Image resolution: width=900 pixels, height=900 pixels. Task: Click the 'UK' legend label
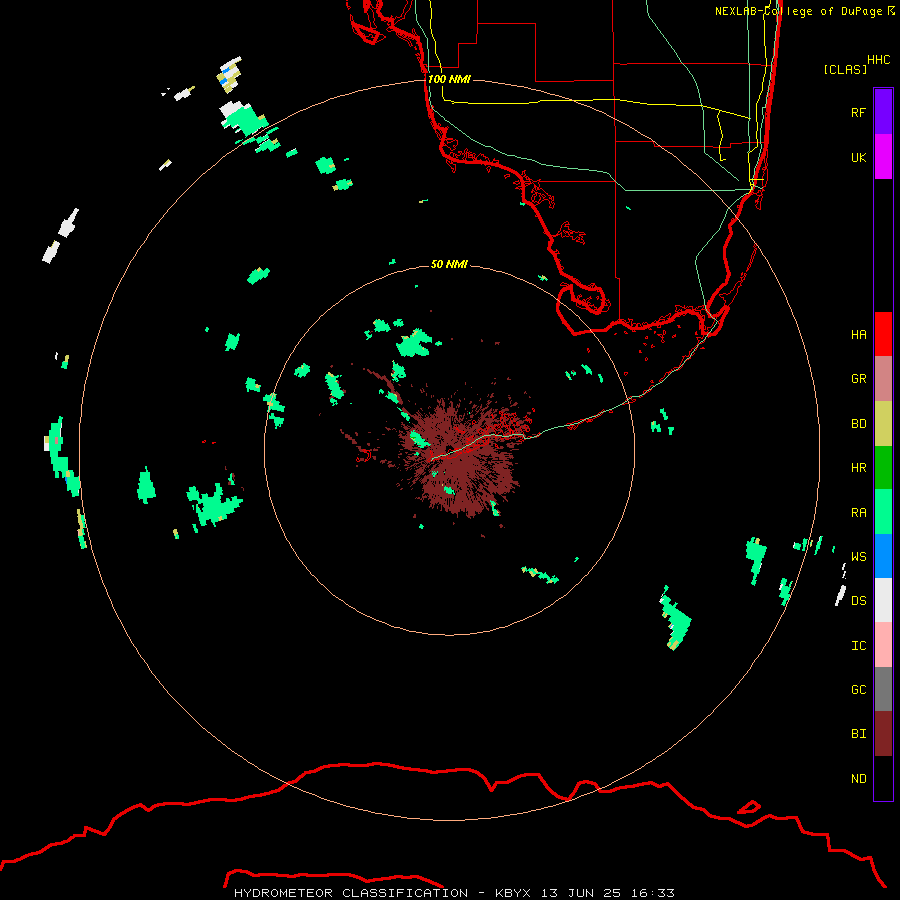tap(858, 157)
